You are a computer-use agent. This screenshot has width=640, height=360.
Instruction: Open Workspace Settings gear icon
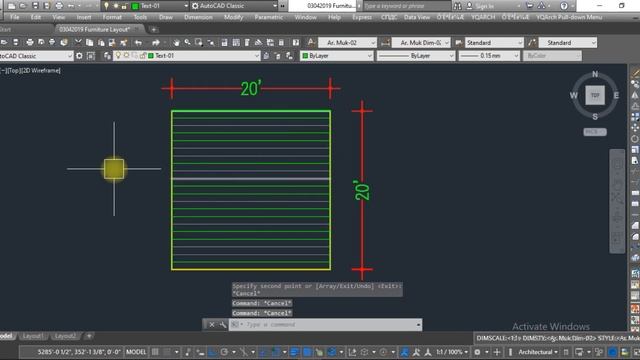click(x=79, y=56)
